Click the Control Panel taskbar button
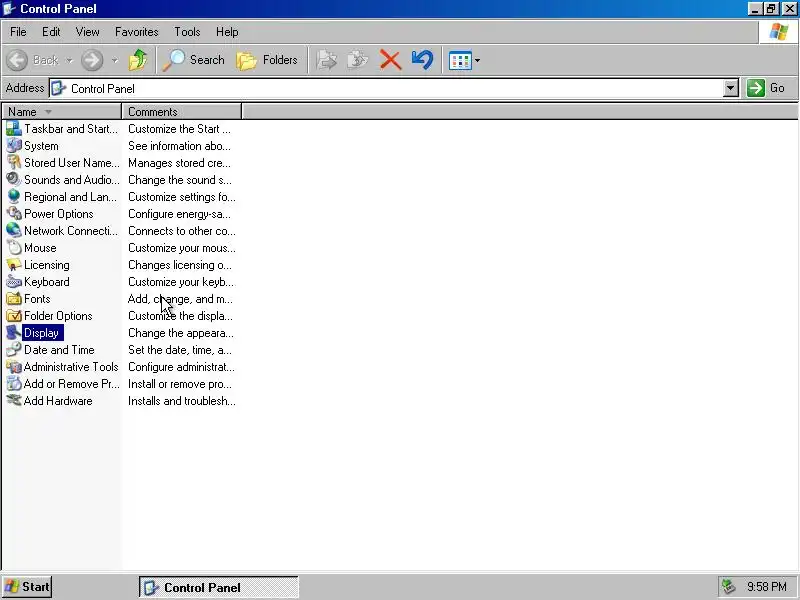Screen dimensions: 800x600 [x=218, y=587]
